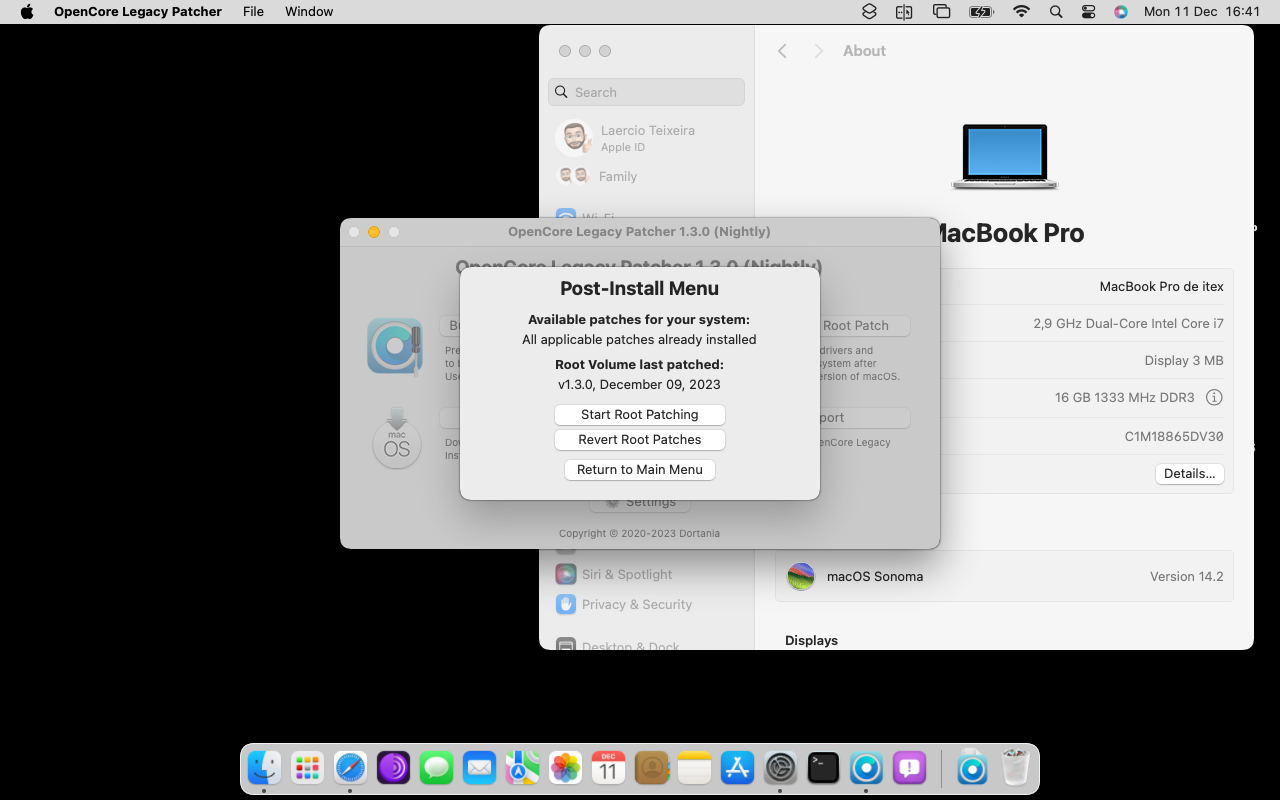The height and width of the screenshot is (800, 1280).
Task: Click the Settings button in patcher window
Action: [640, 502]
